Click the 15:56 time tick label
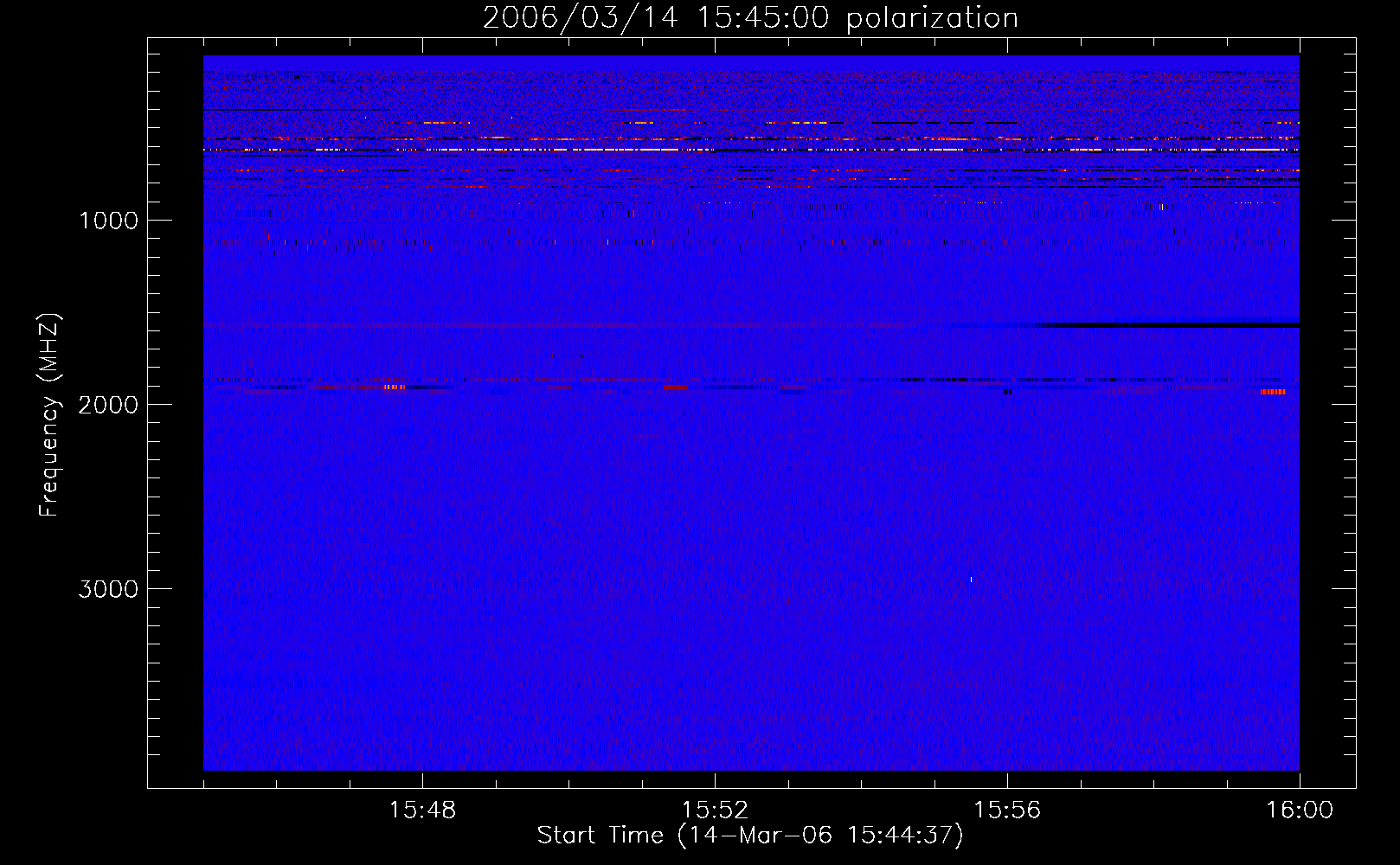Screen dimensions: 1400x865 [x=1007, y=811]
